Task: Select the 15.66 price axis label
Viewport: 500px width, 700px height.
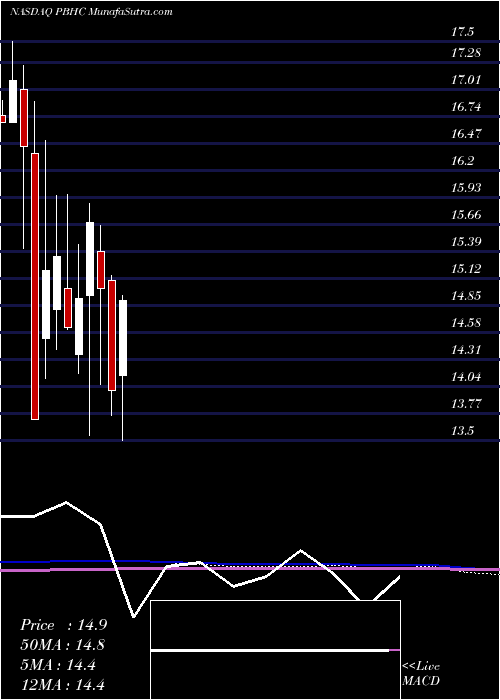Action: [466, 215]
